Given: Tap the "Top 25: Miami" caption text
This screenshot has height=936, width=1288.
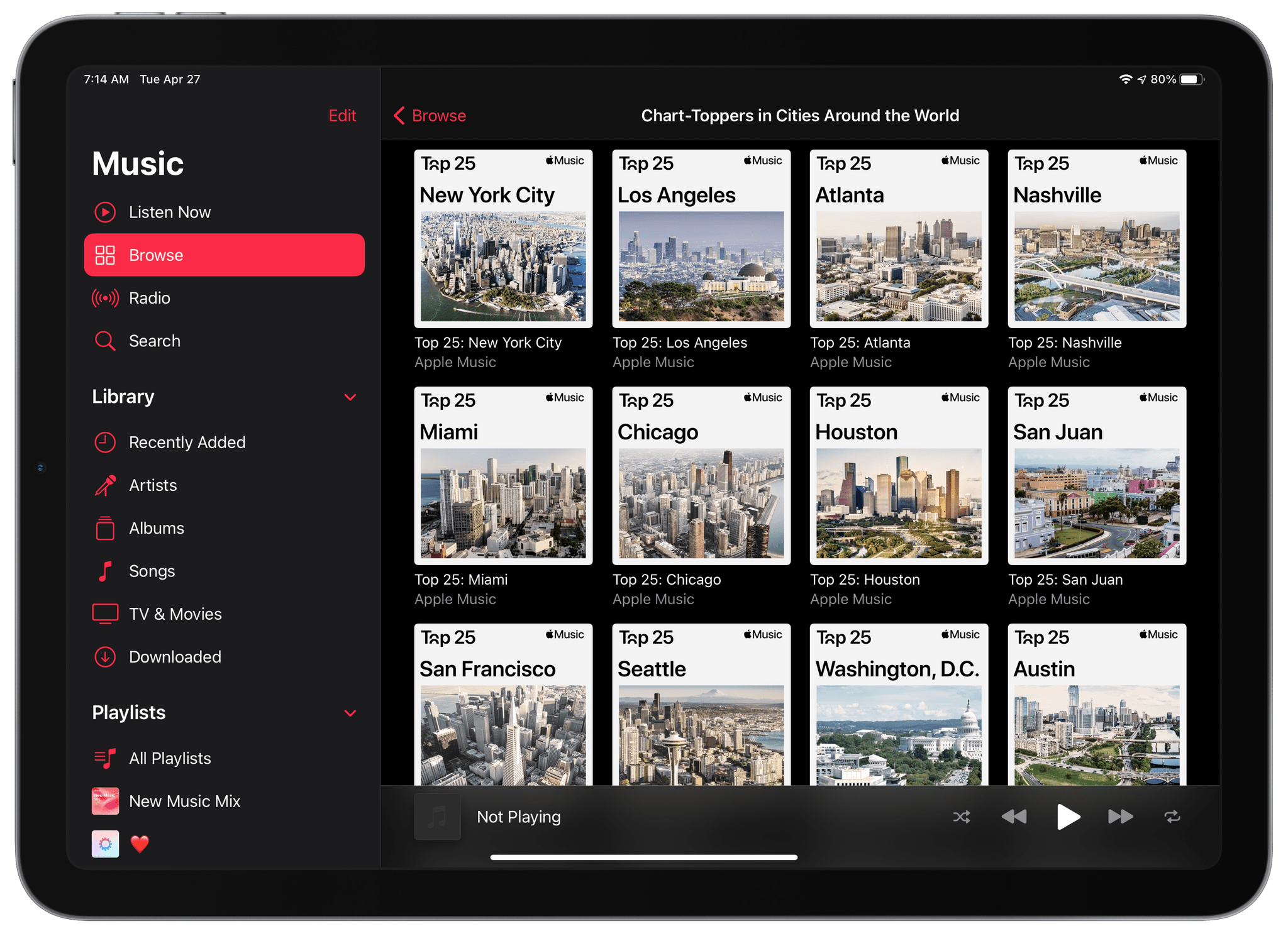Looking at the screenshot, I should click(x=461, y=580).
